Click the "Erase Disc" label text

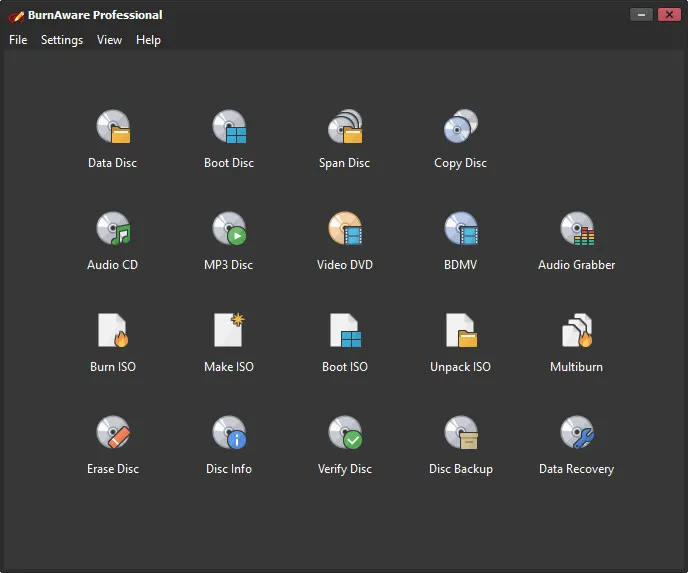click(x=113, y=469)
